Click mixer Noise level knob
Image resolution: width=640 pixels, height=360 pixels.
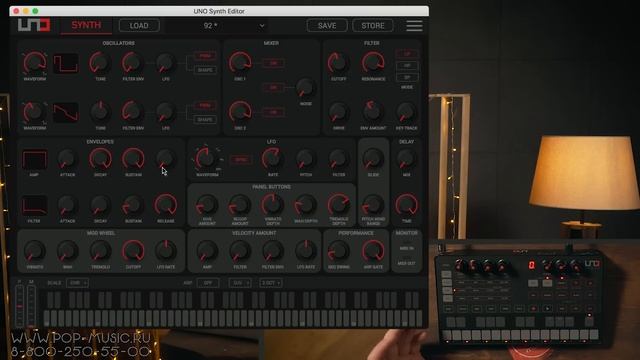[305, 87]
